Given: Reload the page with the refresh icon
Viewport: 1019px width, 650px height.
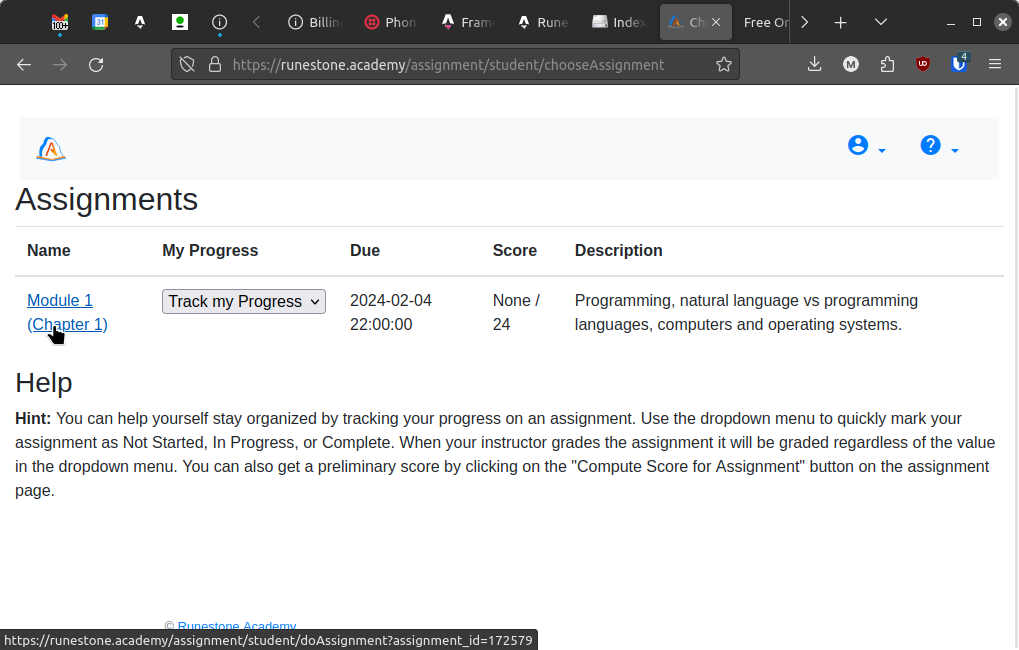Looking at the screenshot, I should [96, 64].
